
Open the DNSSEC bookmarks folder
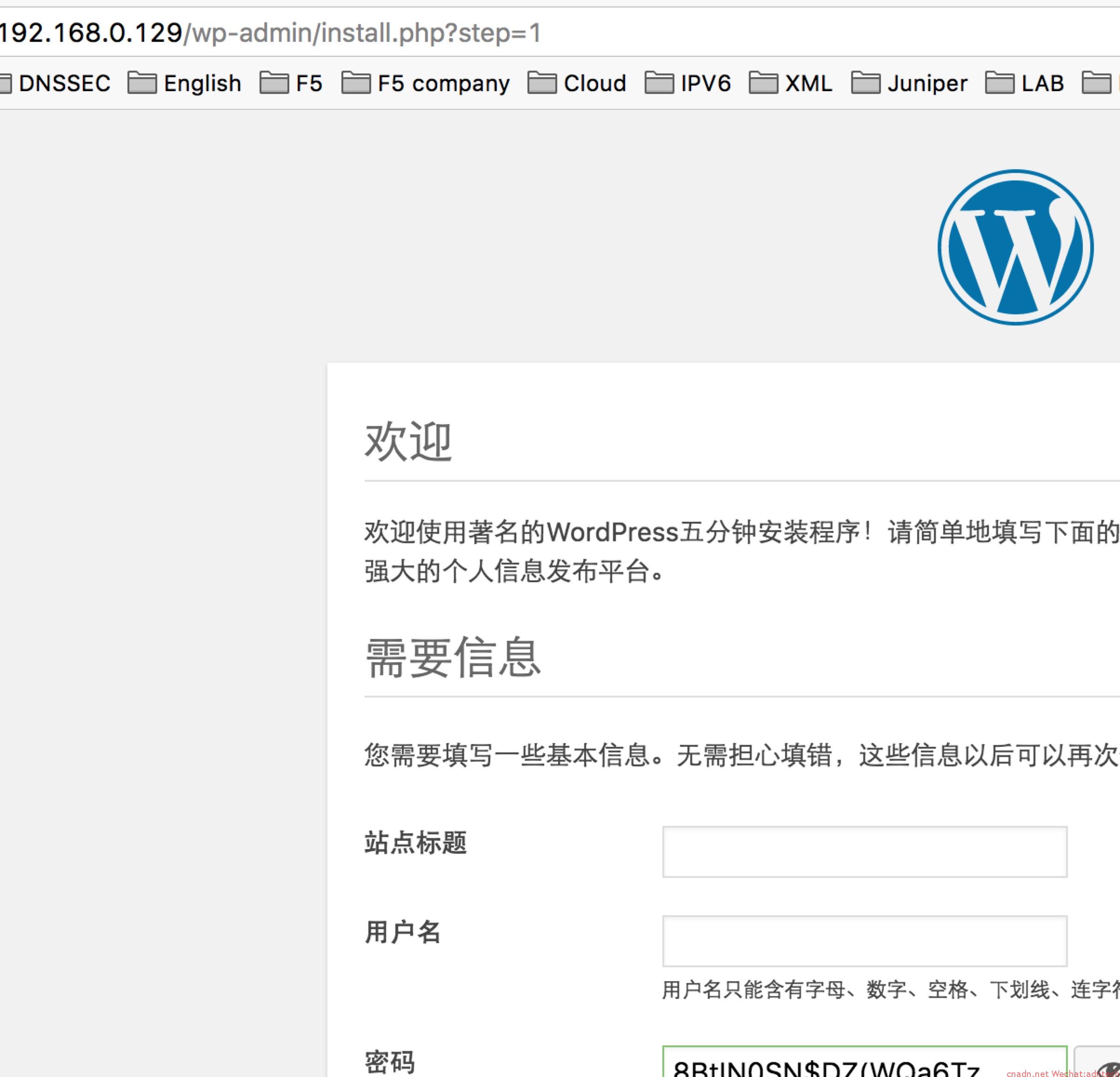55,83
